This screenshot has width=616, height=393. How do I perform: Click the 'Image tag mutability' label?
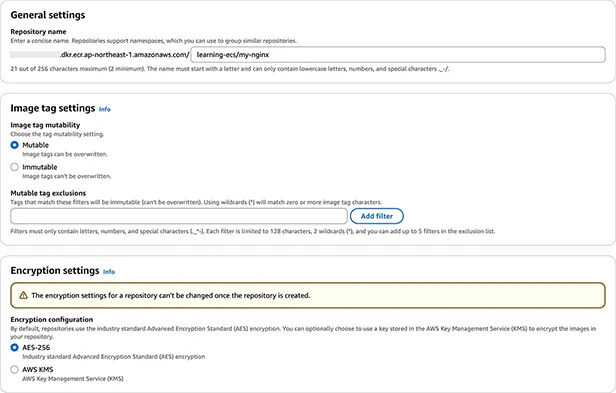tap(45, 125)
